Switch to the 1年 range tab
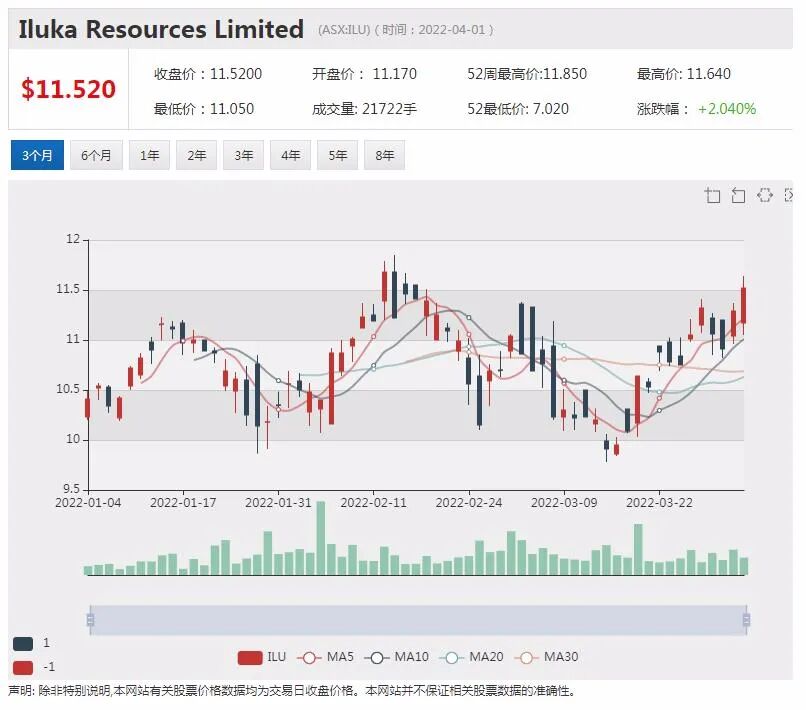806x710 pixels. click(149, 155)
